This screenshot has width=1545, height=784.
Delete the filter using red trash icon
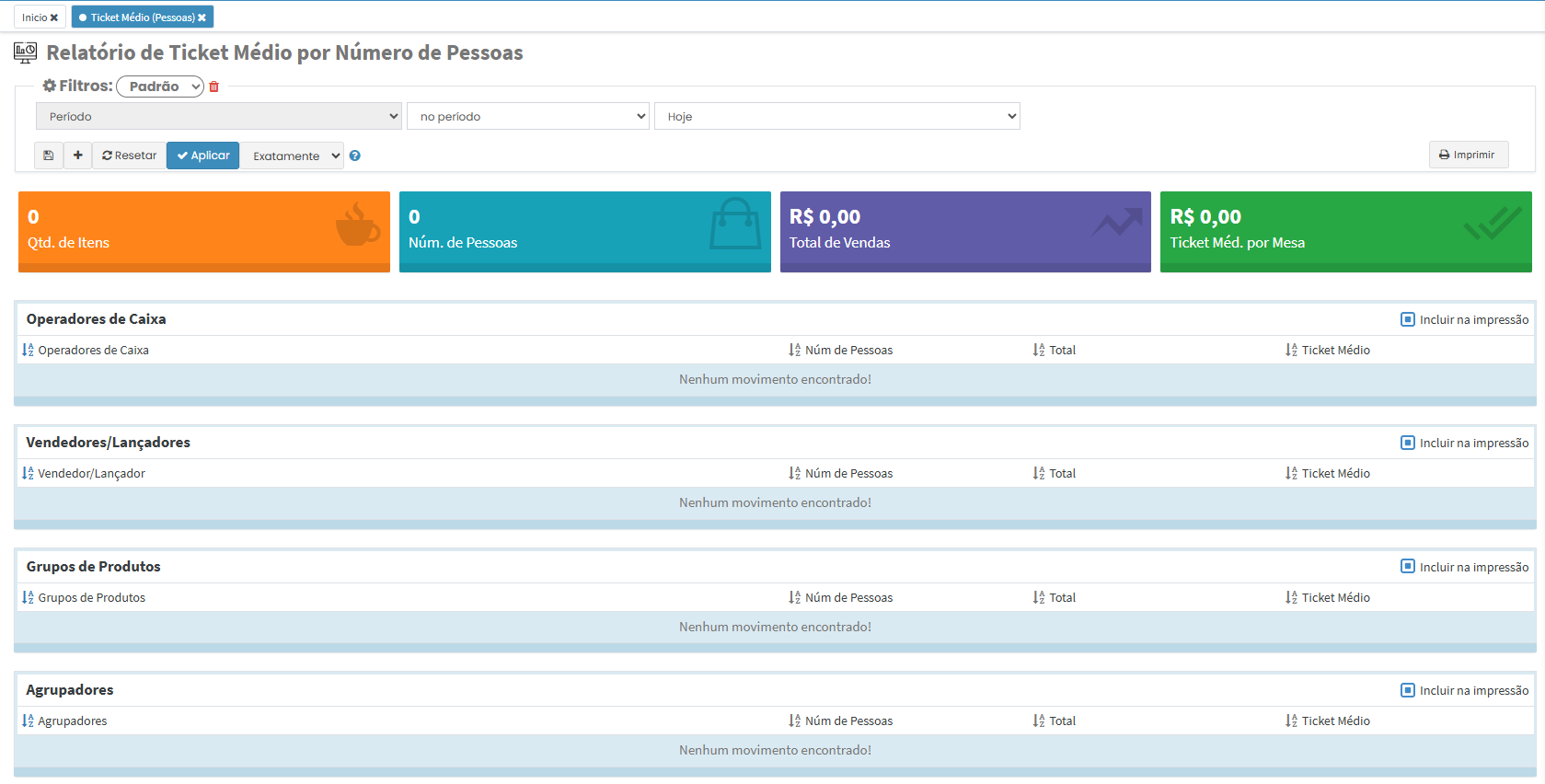point(214,86)
